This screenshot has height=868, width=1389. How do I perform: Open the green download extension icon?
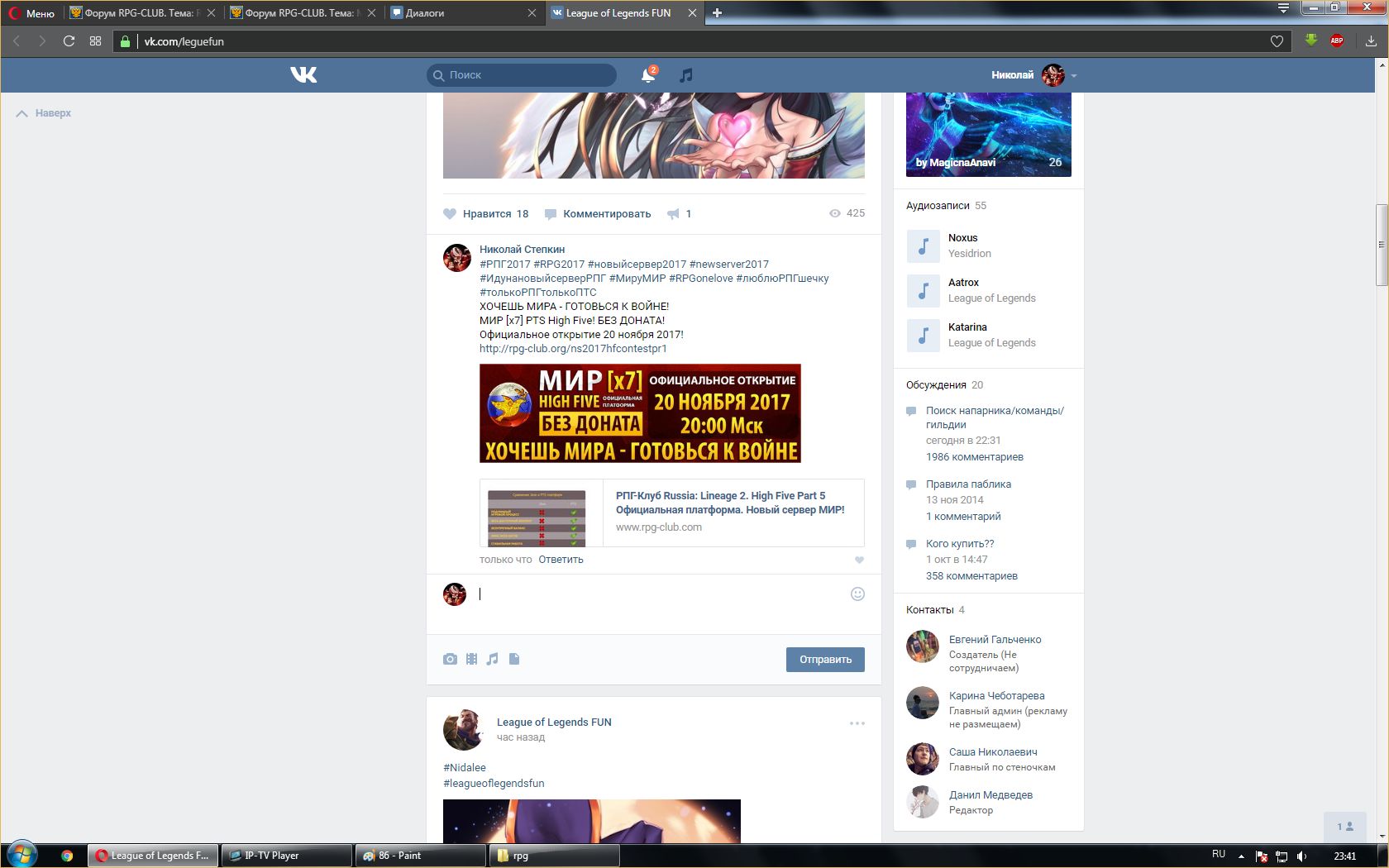[1311, 40]
